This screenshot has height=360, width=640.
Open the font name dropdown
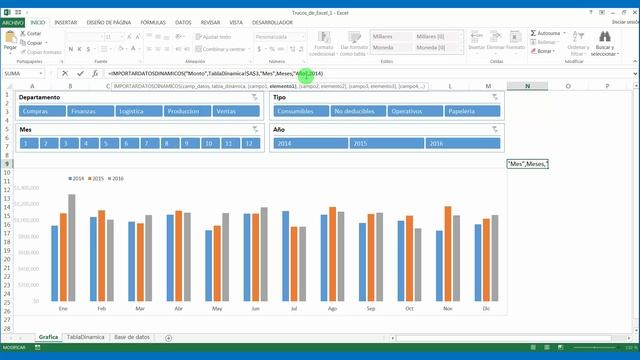(101, 37)
